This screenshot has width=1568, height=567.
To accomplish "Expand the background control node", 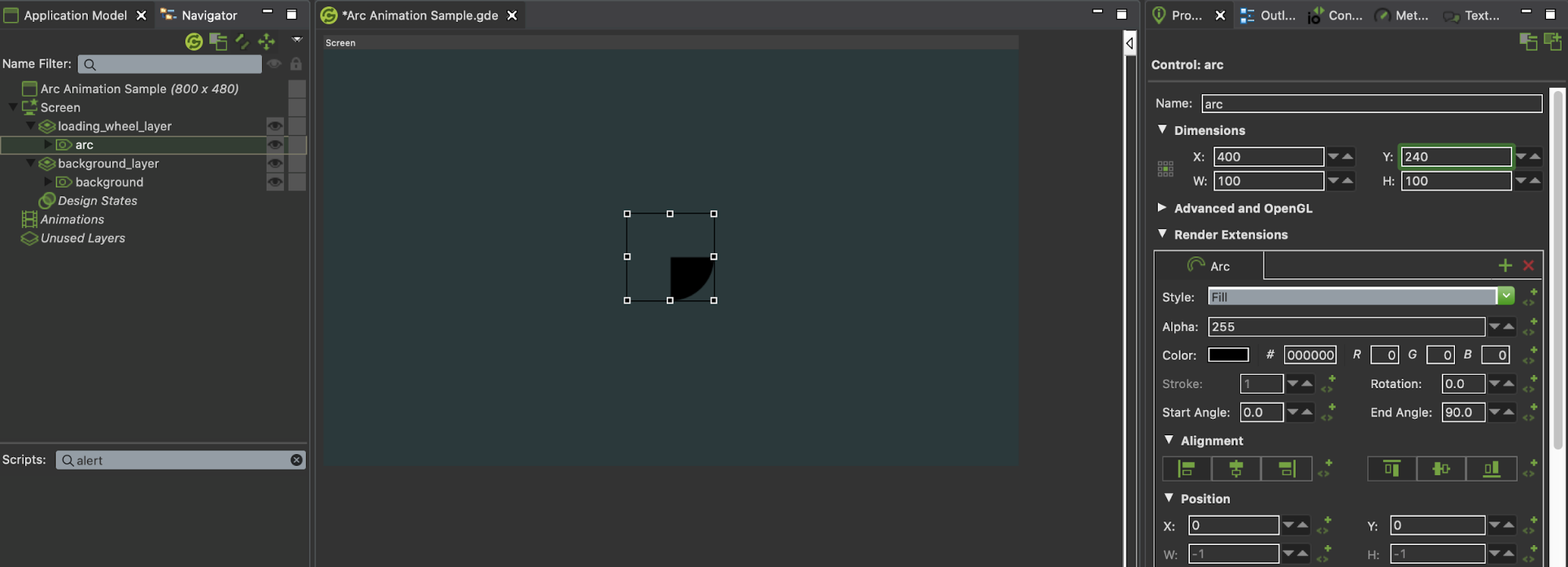I will tap(48, 182).
